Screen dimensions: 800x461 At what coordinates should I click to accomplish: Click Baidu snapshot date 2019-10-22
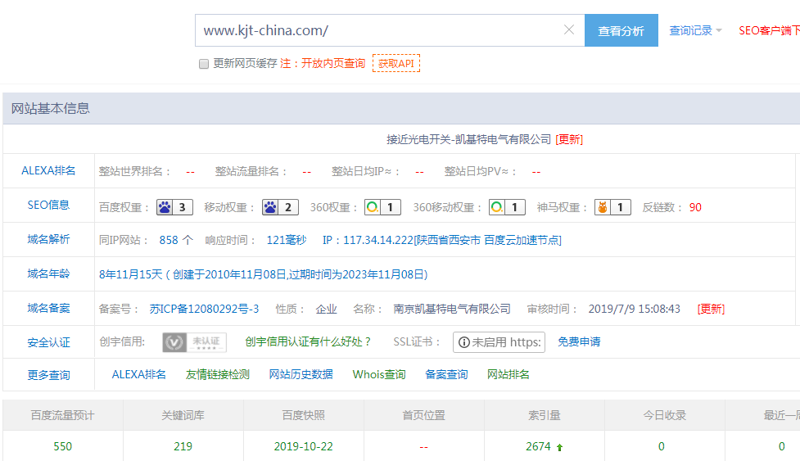[304, 447]
